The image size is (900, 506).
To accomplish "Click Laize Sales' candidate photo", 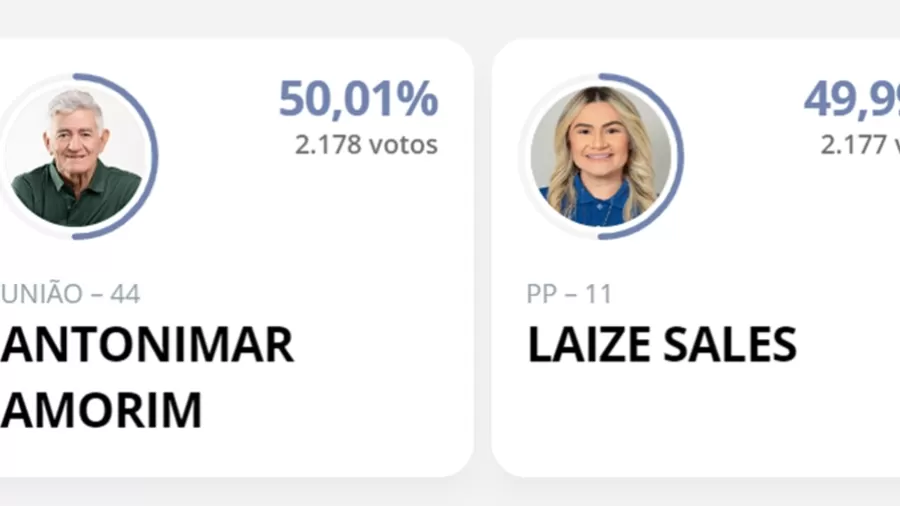I will (600, 156).
